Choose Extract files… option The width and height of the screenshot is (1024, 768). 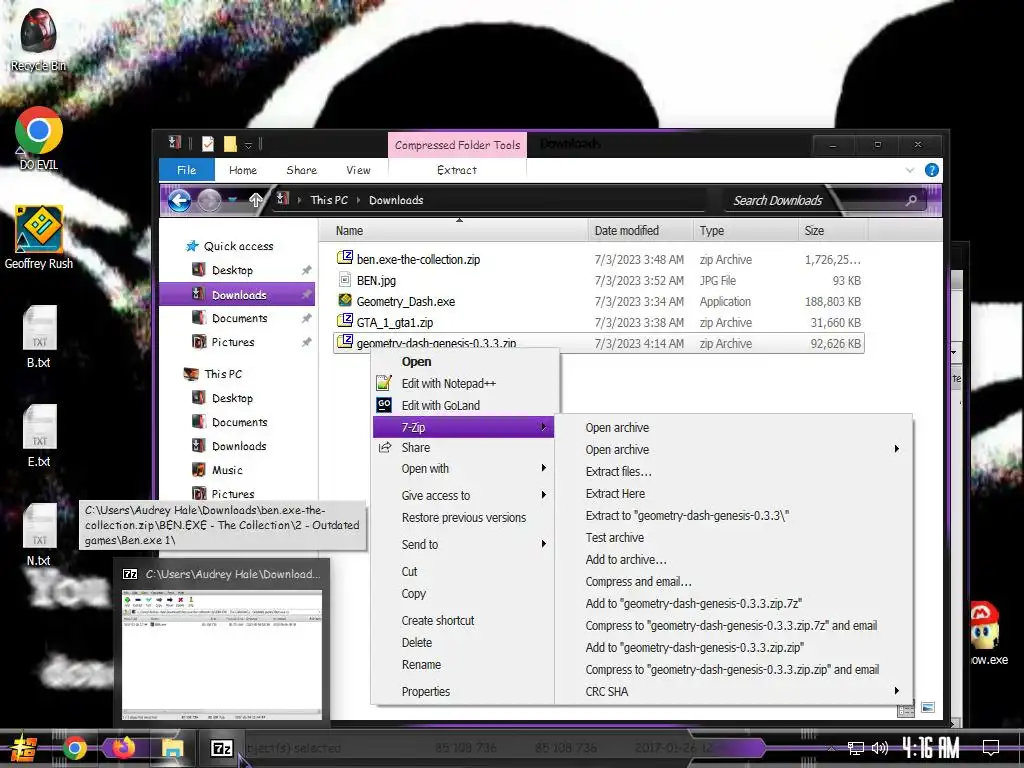click(x=618, y=472)
